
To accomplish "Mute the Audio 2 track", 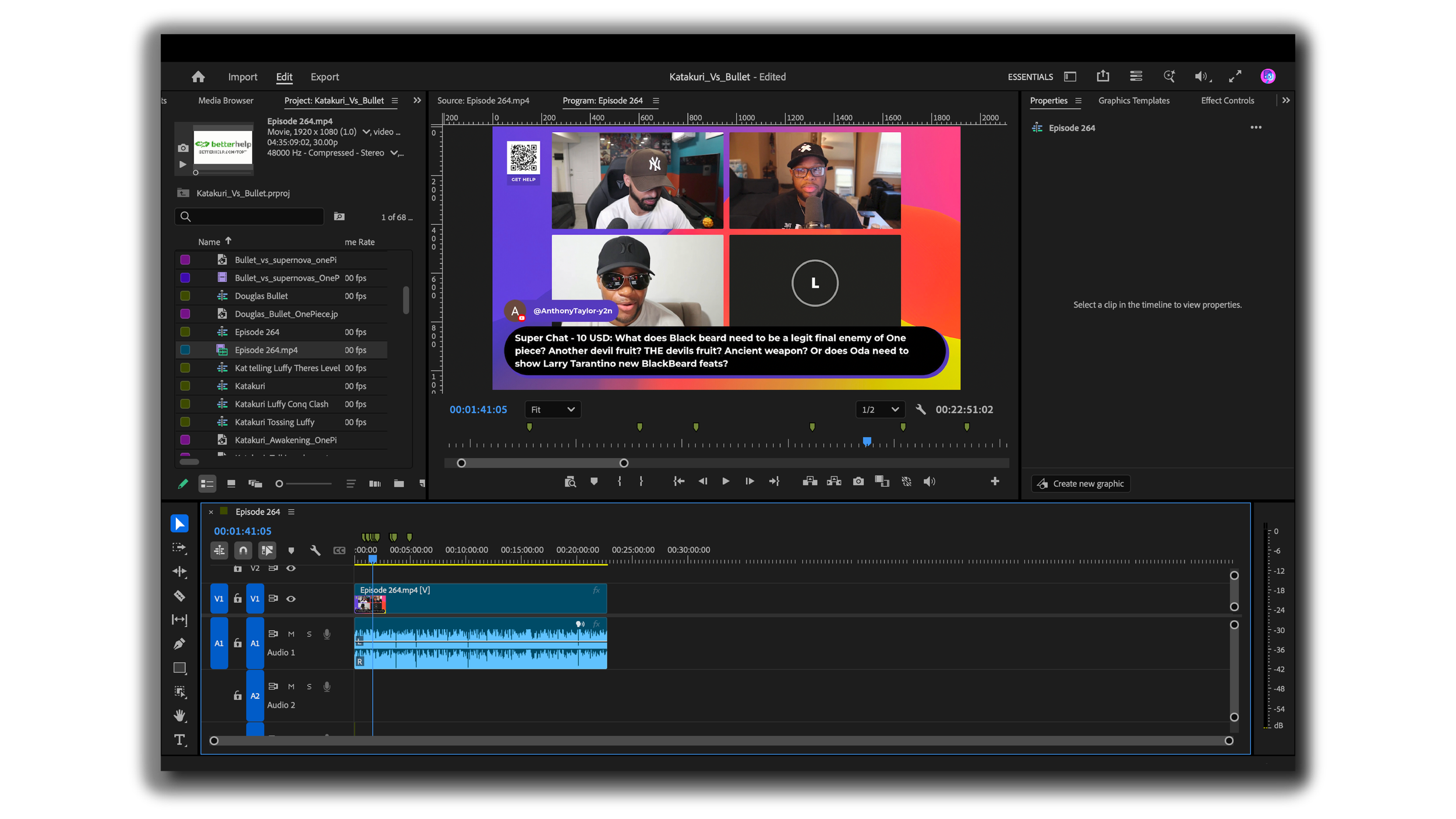I will pos(291,686).
